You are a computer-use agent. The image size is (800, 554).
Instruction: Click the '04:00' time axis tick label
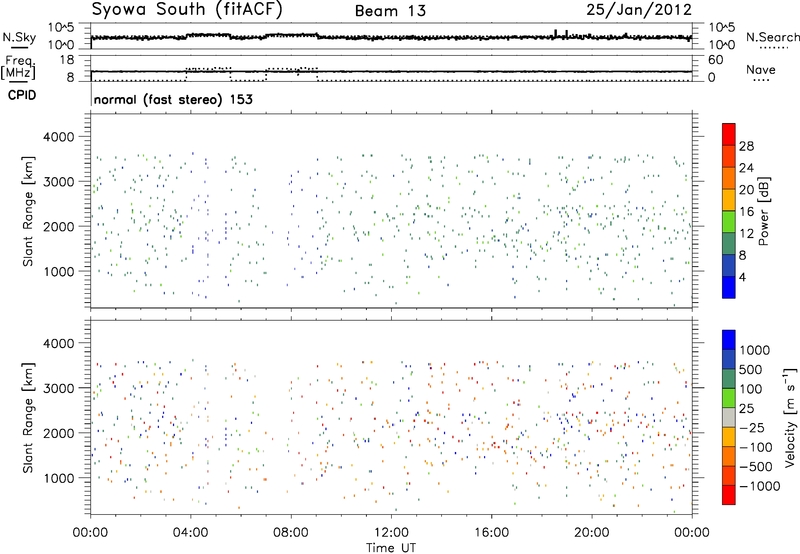190,533
